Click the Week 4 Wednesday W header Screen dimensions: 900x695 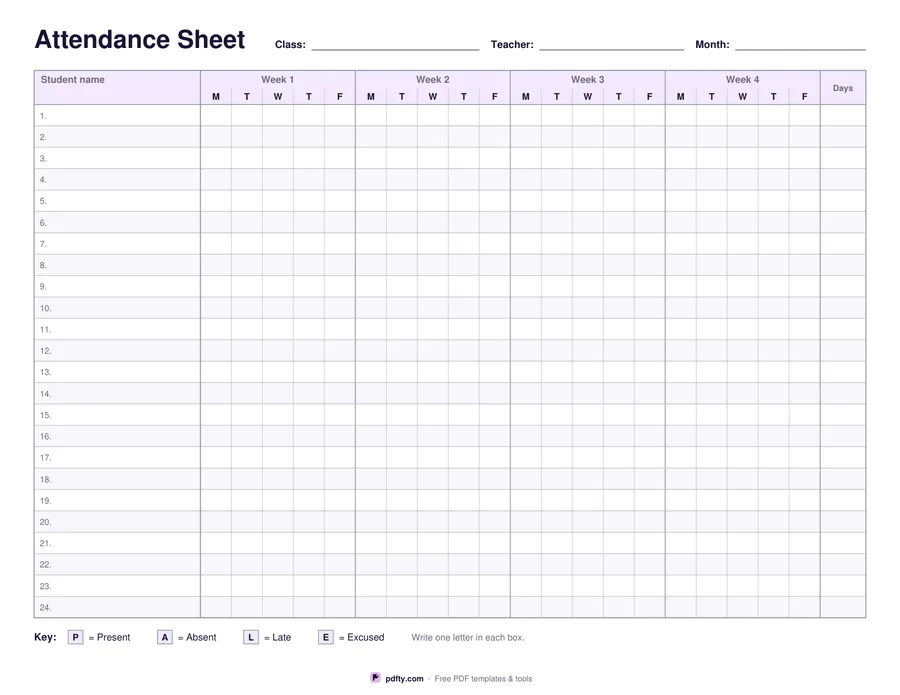click(x=743, y=96)
